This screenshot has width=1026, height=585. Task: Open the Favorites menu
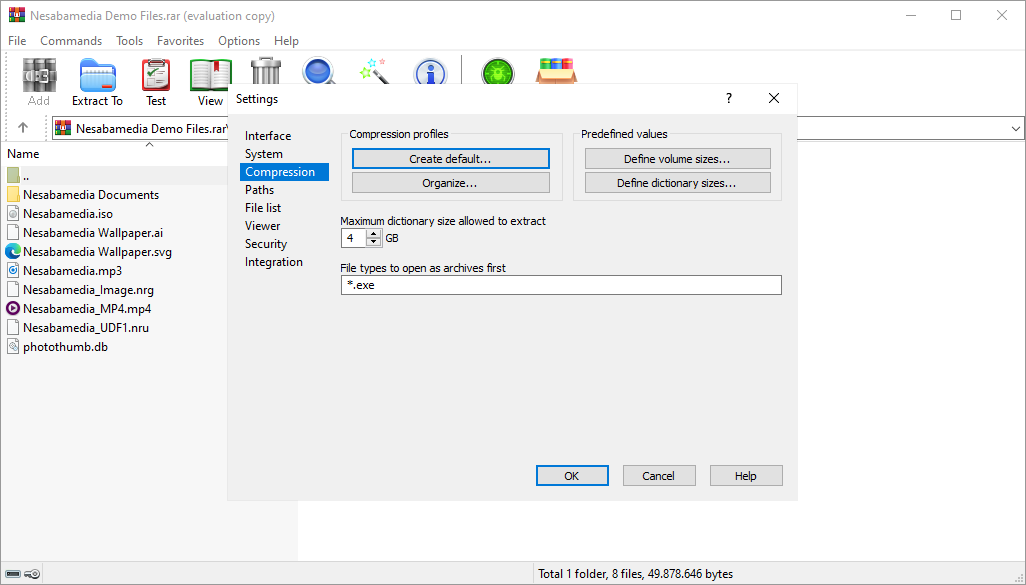[x=180, y=41]
